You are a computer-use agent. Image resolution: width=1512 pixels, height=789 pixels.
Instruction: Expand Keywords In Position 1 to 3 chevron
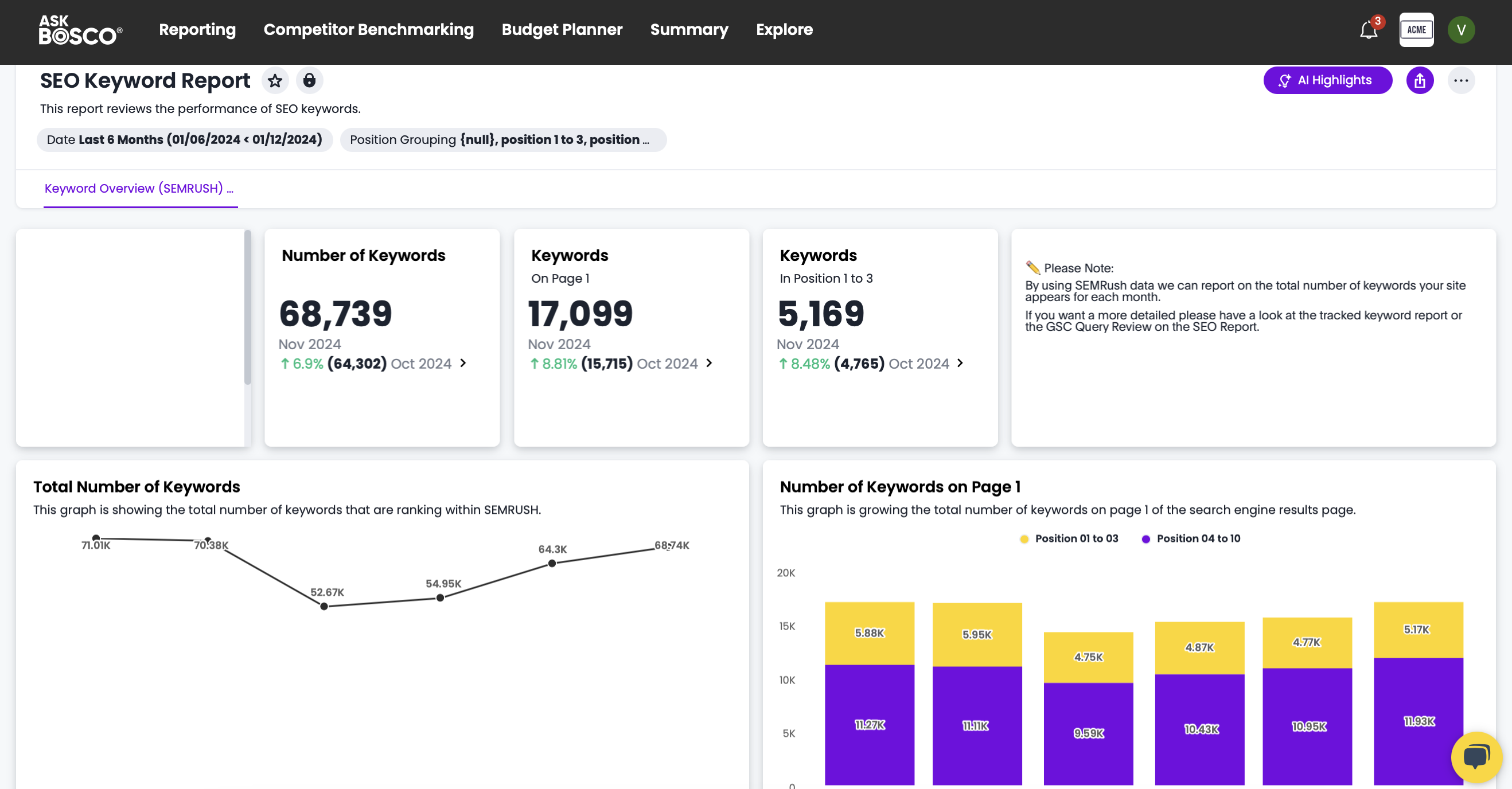[x=960, y=363]
